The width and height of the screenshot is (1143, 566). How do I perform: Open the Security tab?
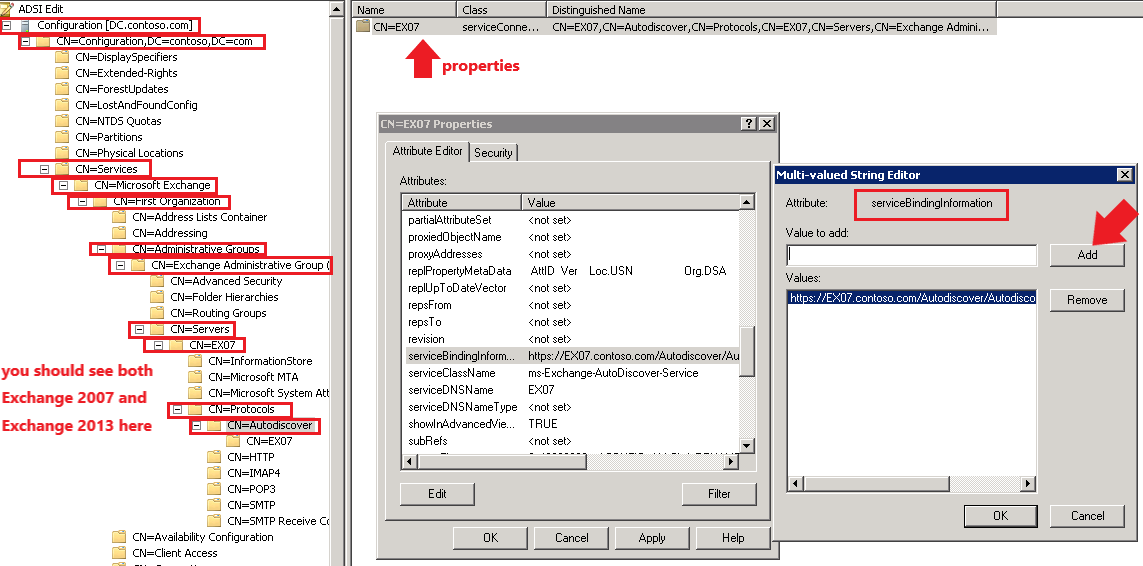point(494,152)
